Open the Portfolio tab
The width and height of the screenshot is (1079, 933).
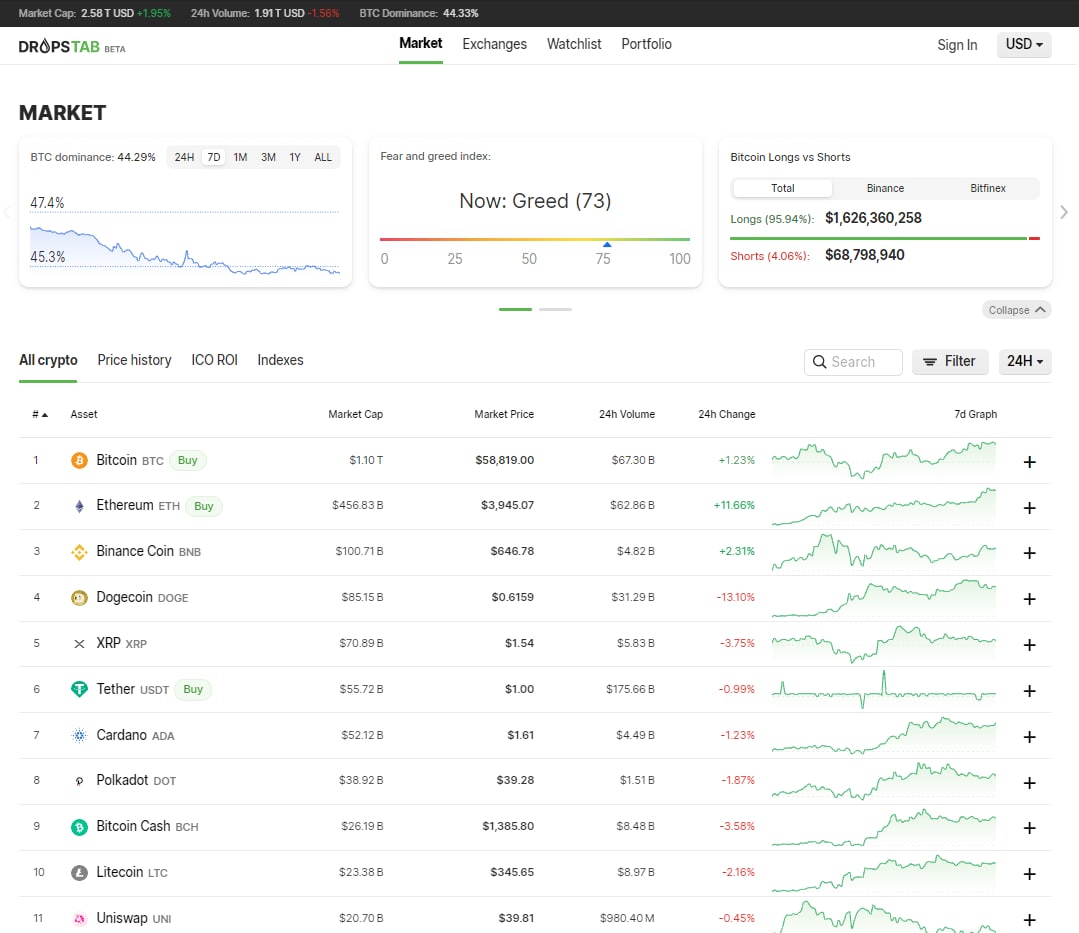[646, 44]
